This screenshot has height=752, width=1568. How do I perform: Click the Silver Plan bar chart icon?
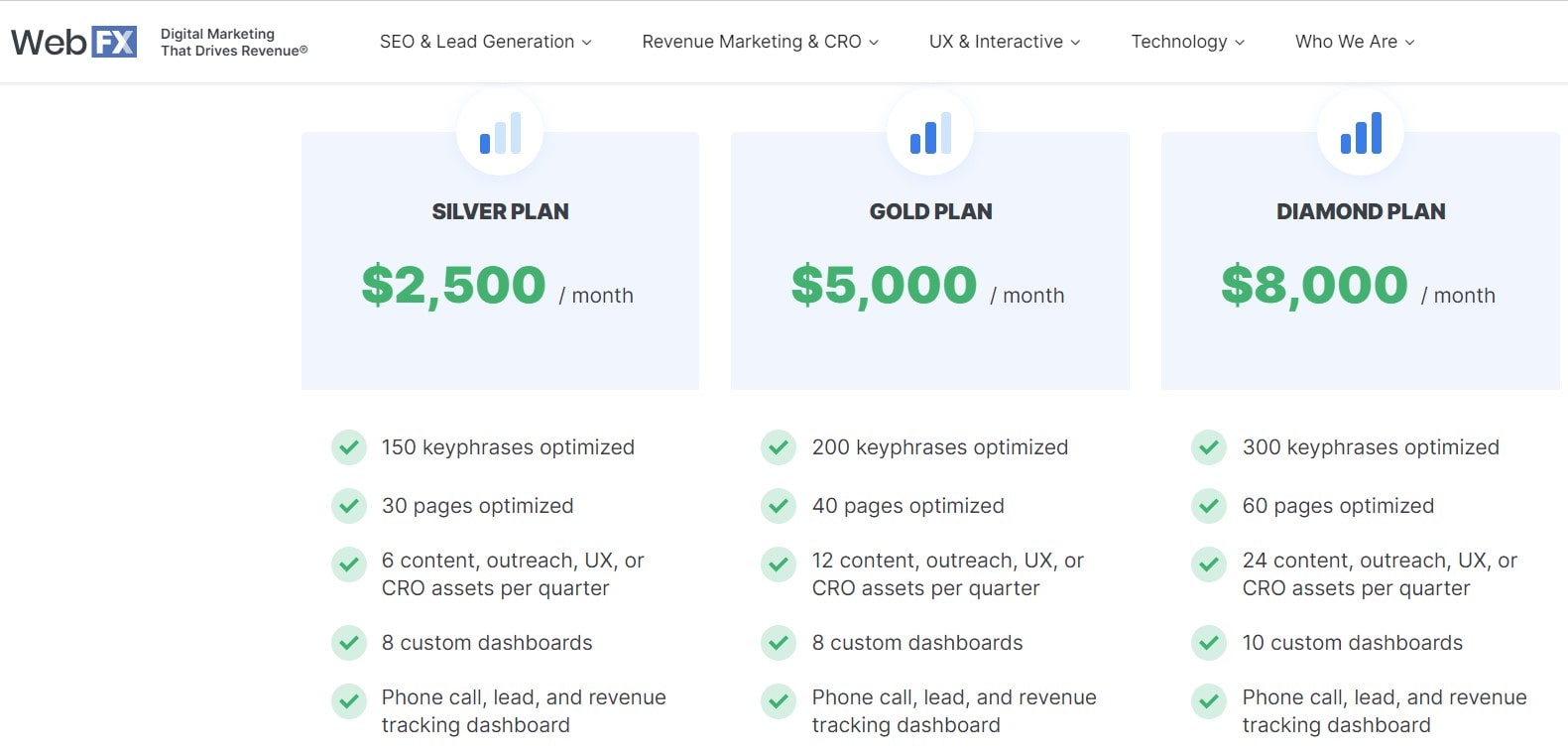(x=500, y=133)
